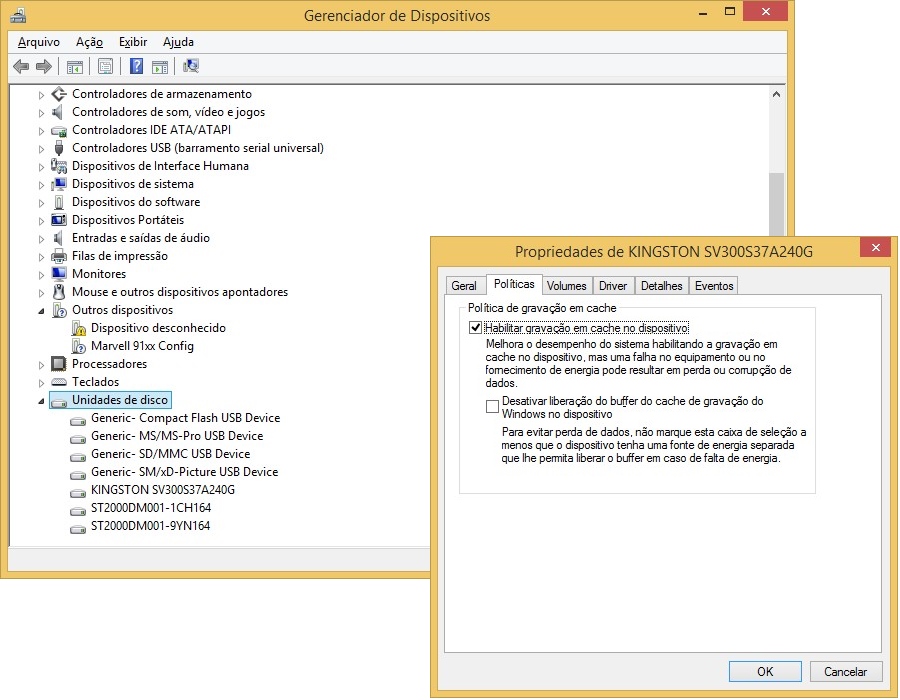Click the device tree vertical scrollbar thumb

click(x=776, y=204)
